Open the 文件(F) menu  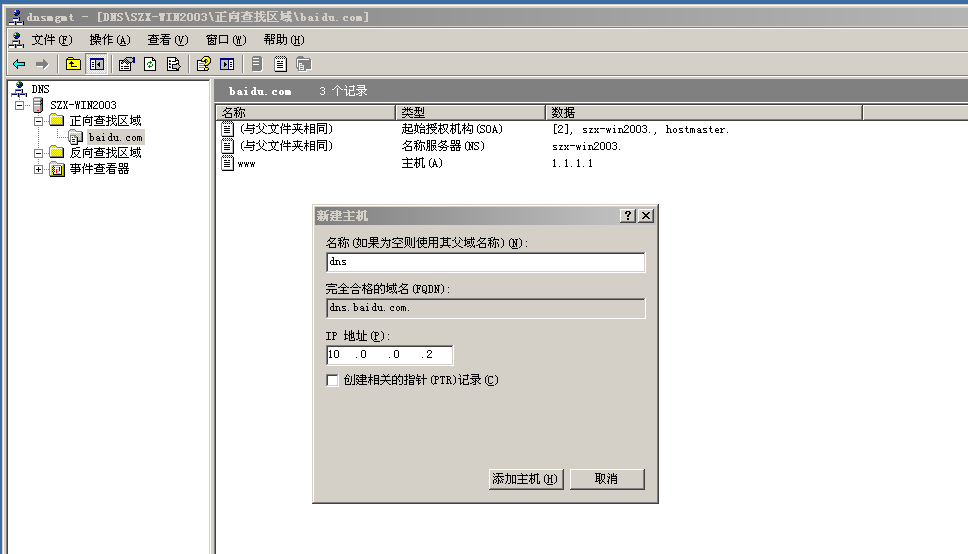52,40
